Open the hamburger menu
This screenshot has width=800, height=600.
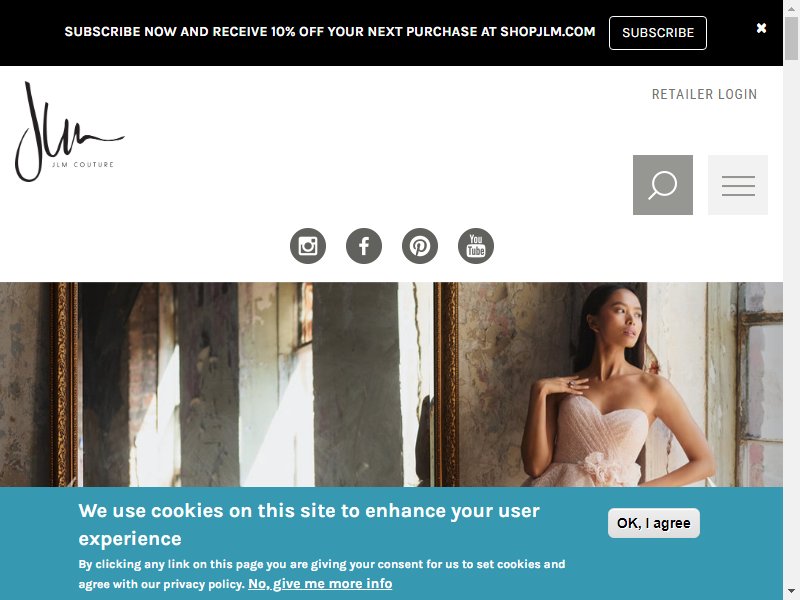click(738, 185)
